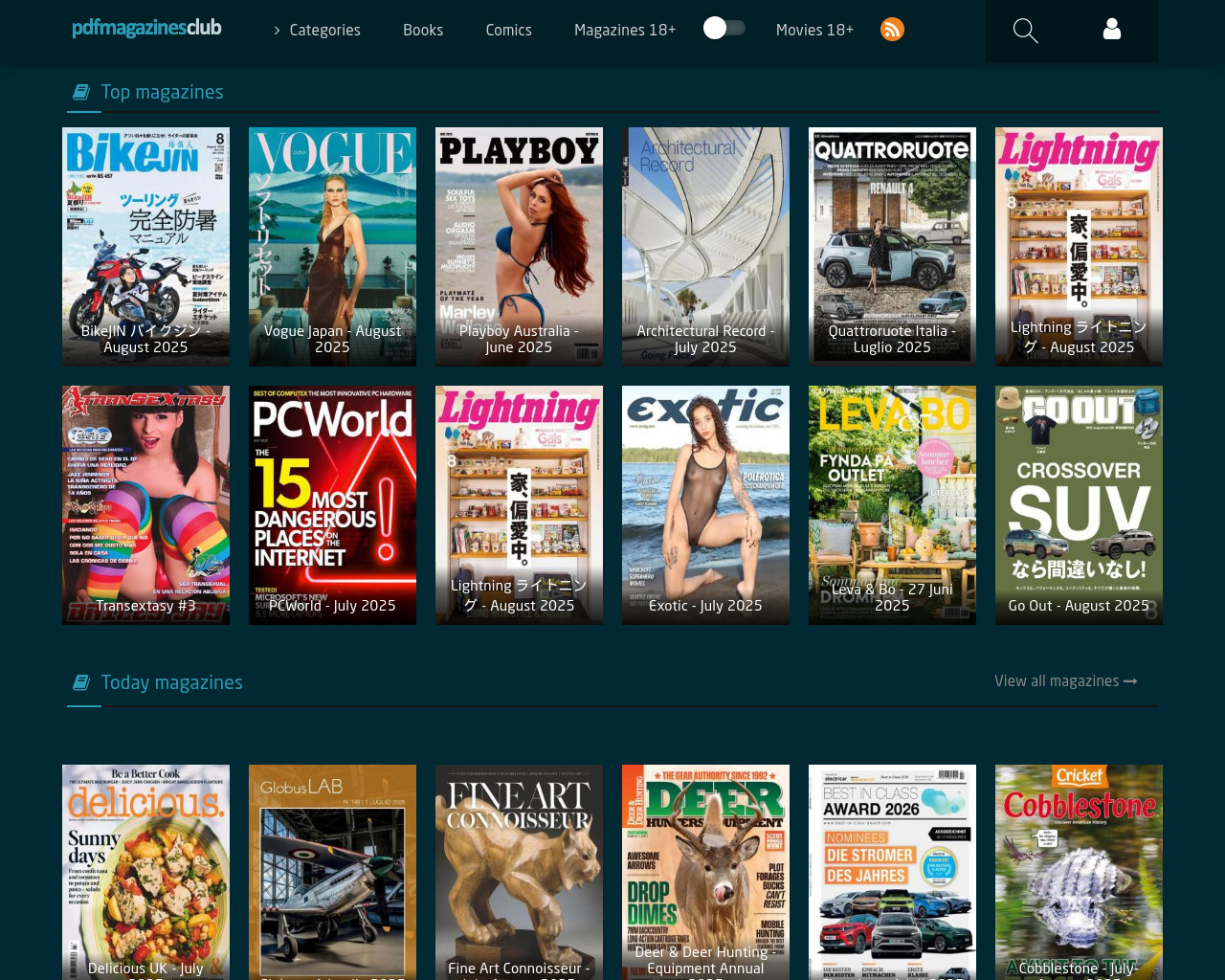Open the search magnifier icon
The height and width of the screenshot is (980, 1225).
(1025, 31)
